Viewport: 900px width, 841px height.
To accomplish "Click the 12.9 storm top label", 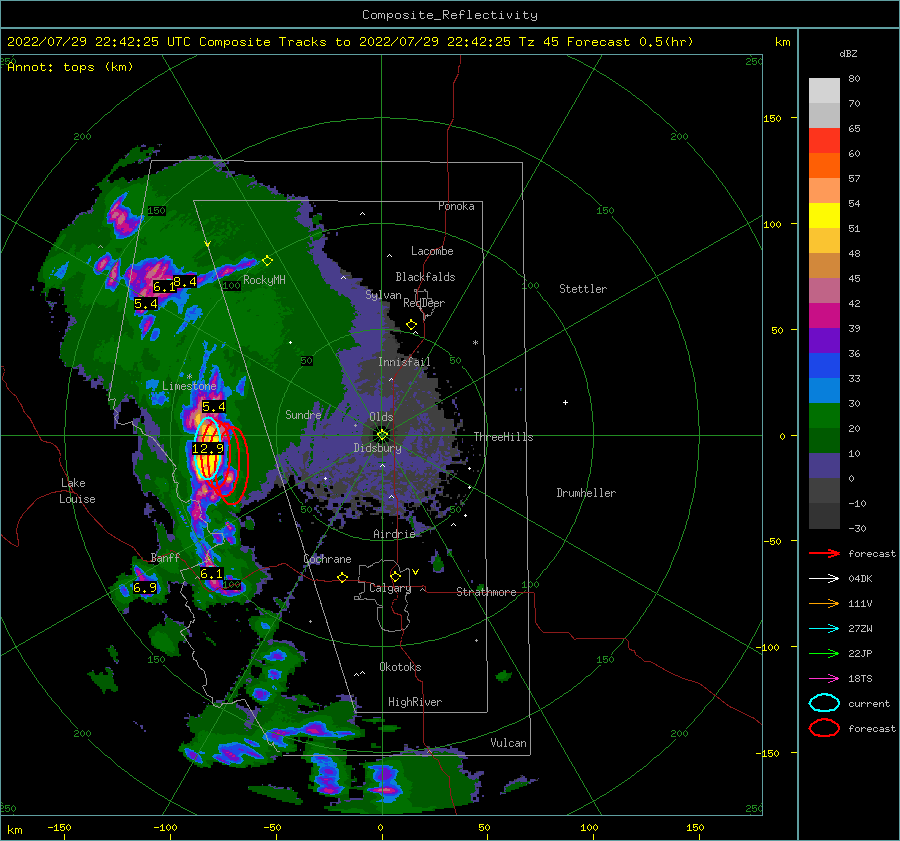I will point(208,448).
